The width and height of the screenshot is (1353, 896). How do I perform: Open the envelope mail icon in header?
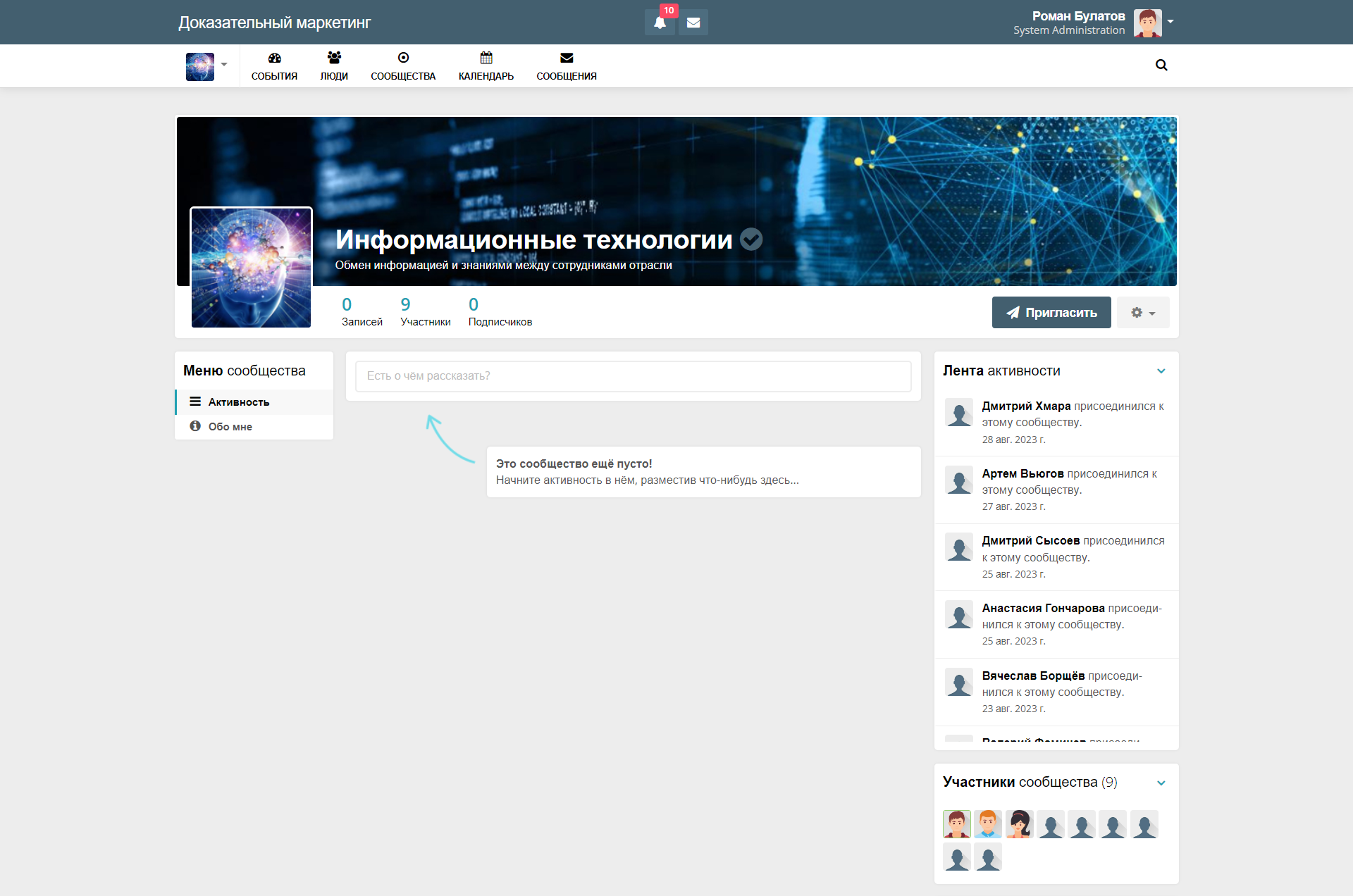(693, 23)
